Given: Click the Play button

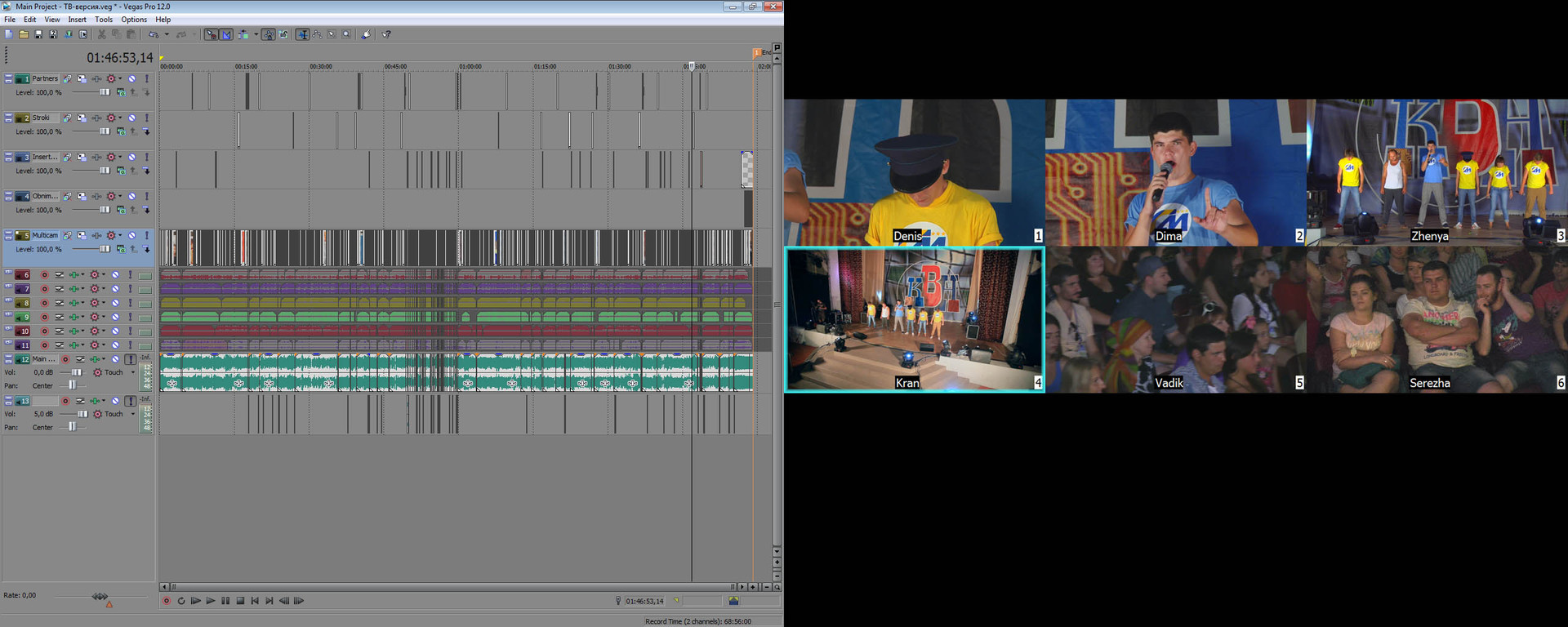Looking at the screenshot, I should [x=211, y=601].
